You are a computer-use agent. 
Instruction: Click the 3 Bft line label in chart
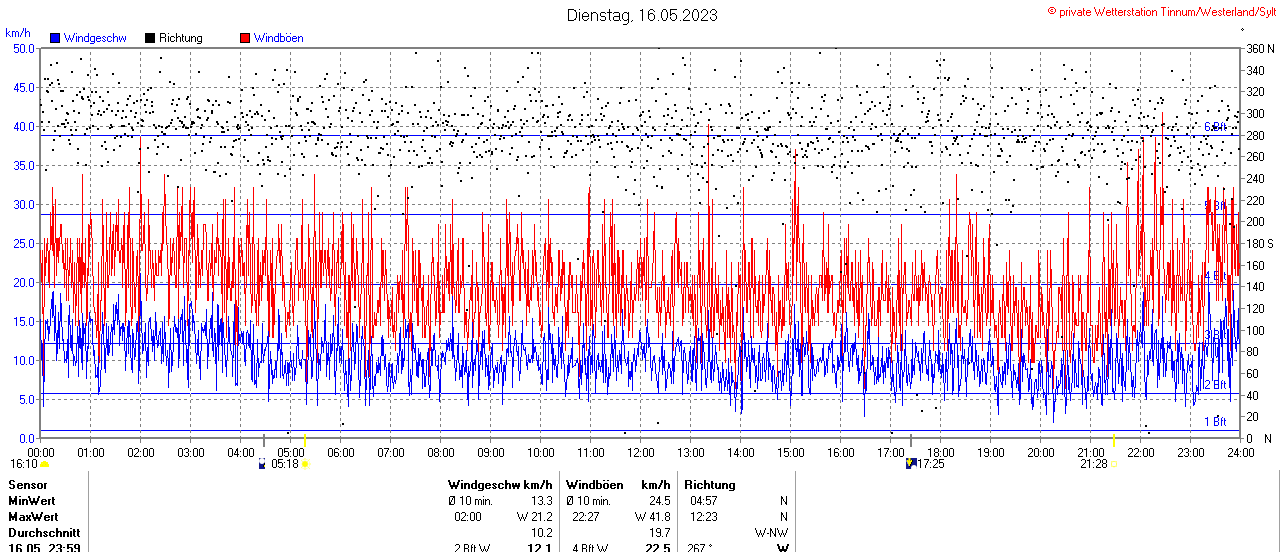point(1215,335)
